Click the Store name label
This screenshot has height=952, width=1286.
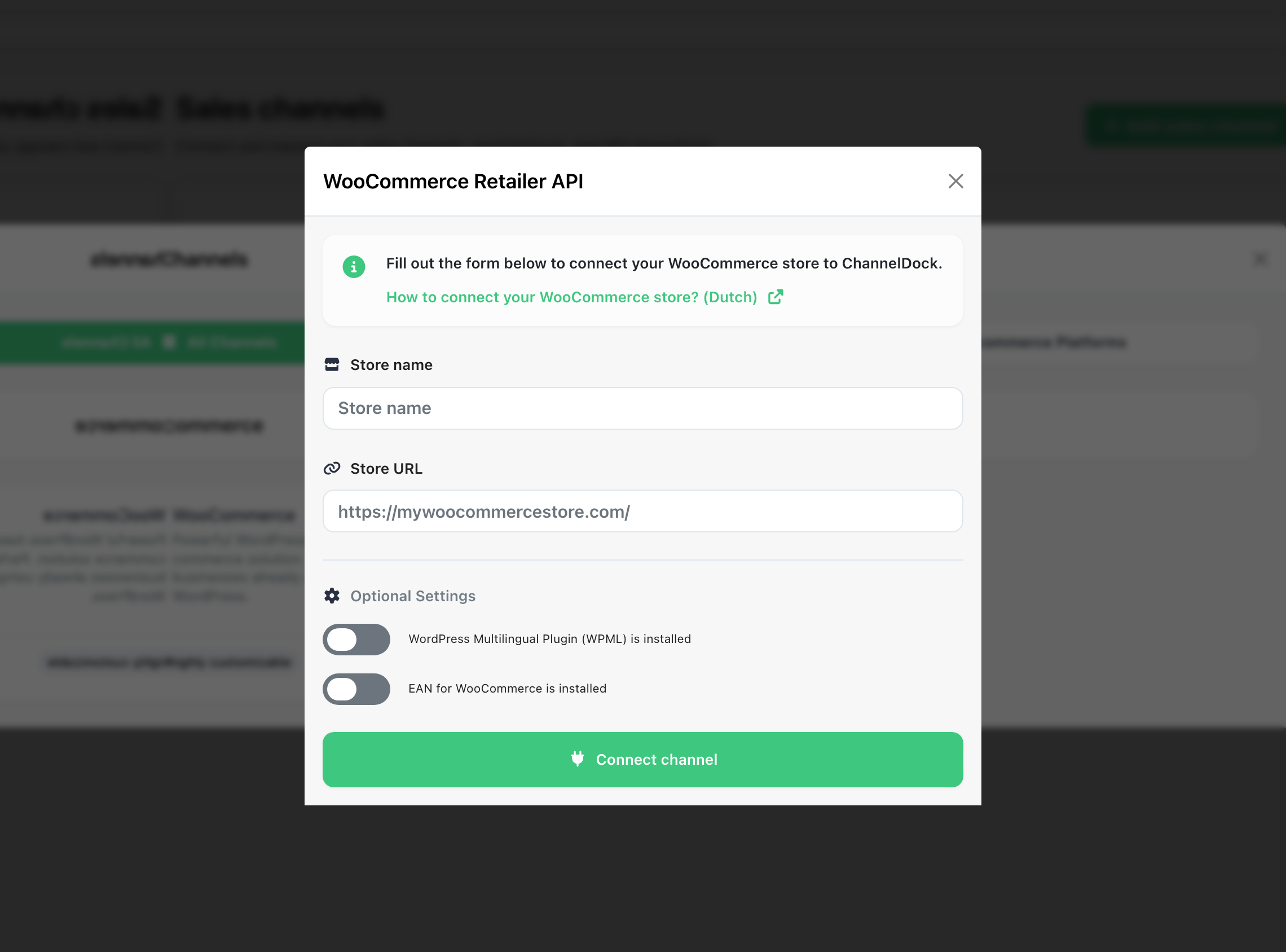(x=391, y=364)
